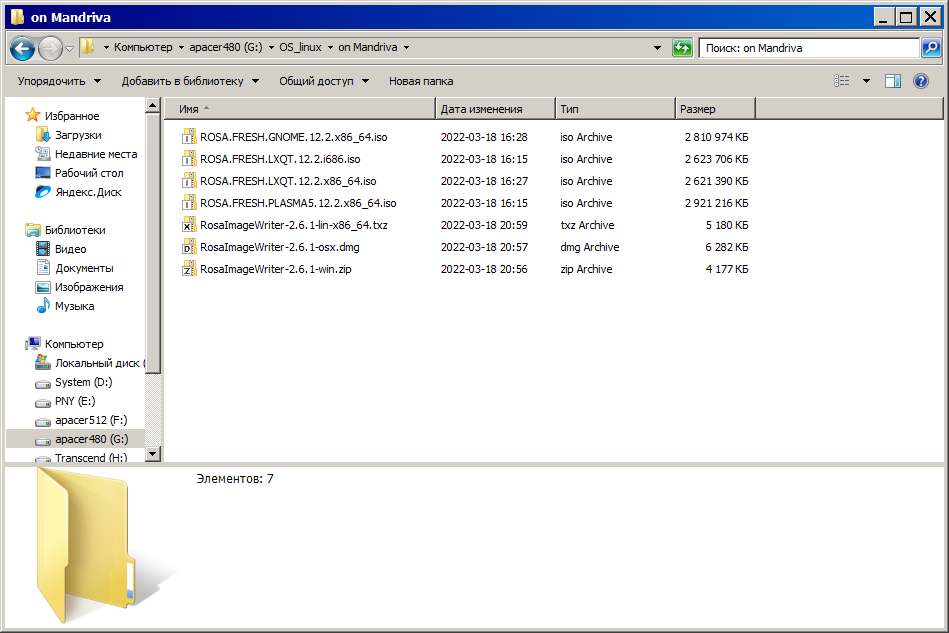Screen dimensions: 949x633
Task: Sort by the Размер column header
Action: (715, 109)
